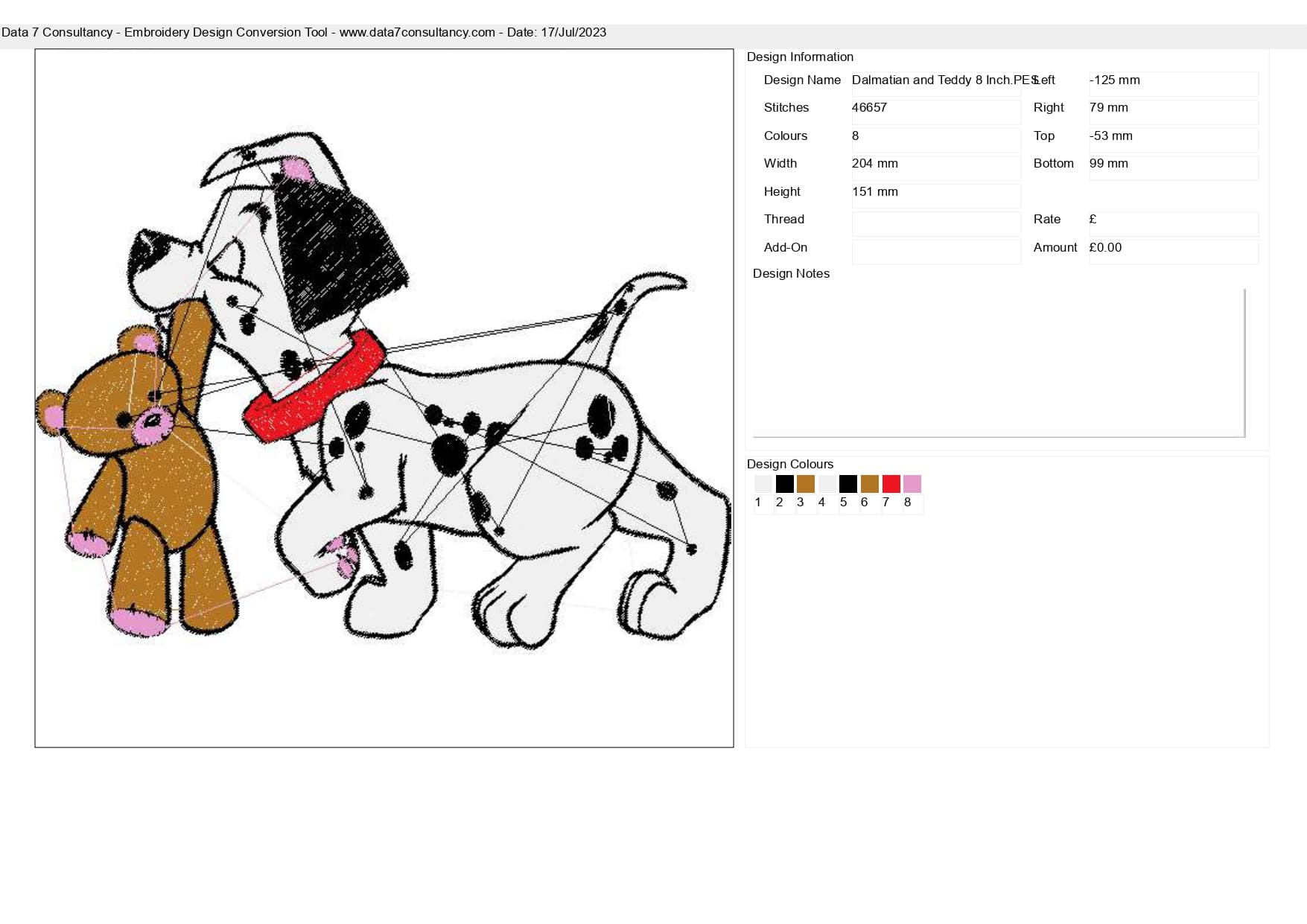Click colour swatch 1 (light grey)
The width and height of the screenshot is (1307, 924).
click(x=763, y=484)
